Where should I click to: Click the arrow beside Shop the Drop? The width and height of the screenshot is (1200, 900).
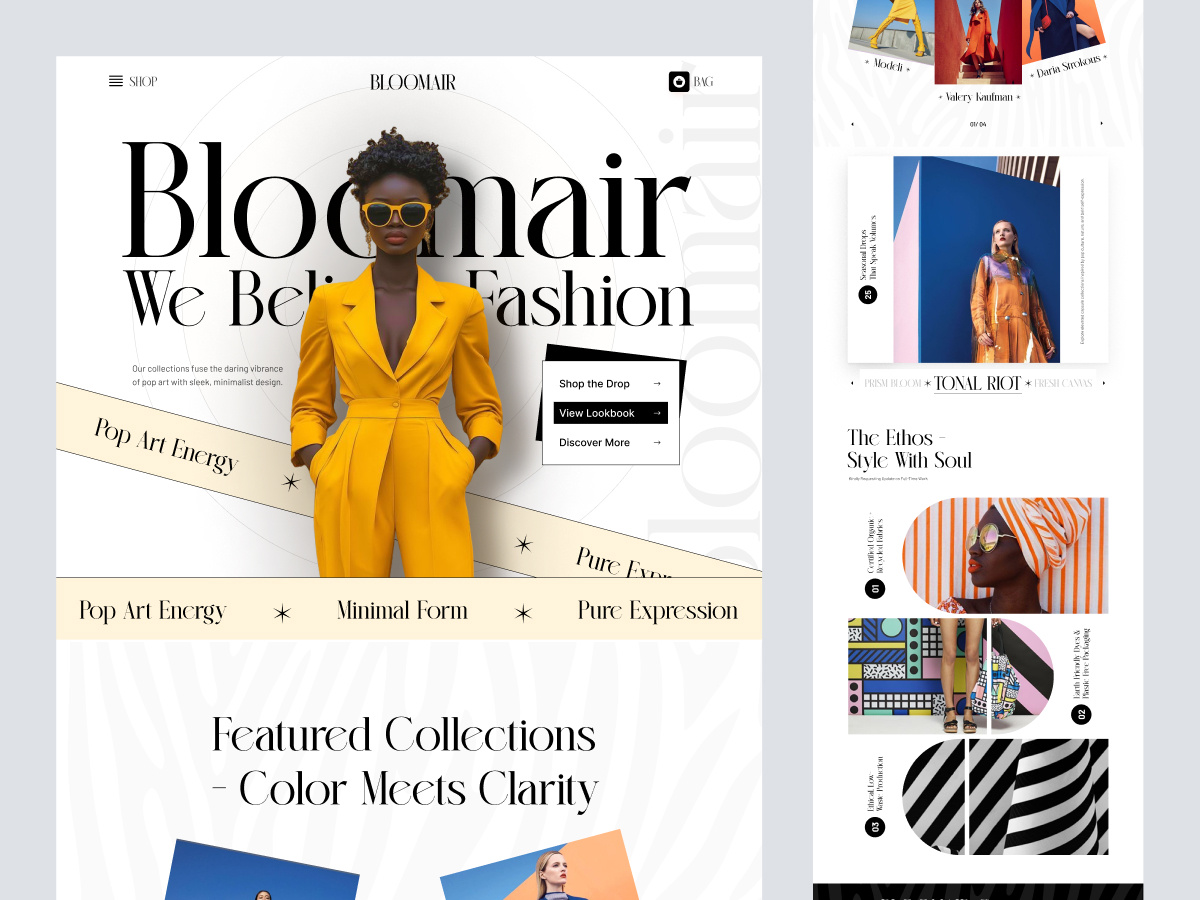(656, 384)
